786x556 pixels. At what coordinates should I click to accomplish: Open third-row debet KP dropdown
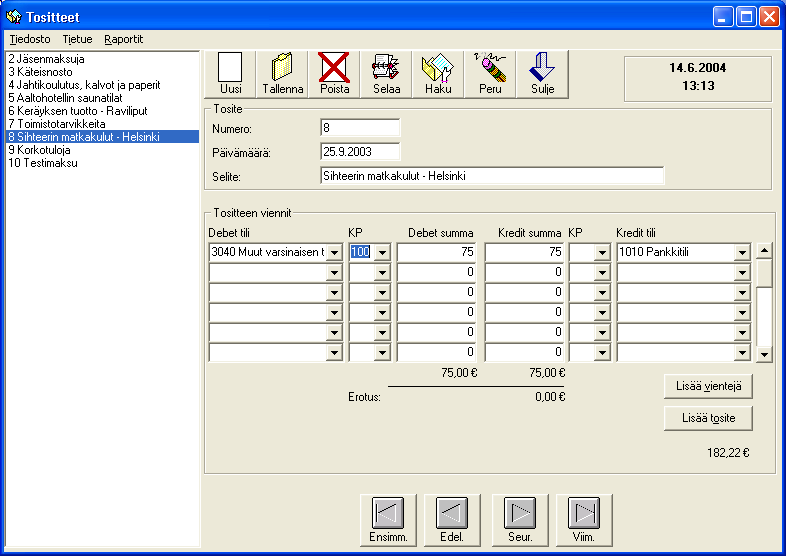tap(382, 292)
